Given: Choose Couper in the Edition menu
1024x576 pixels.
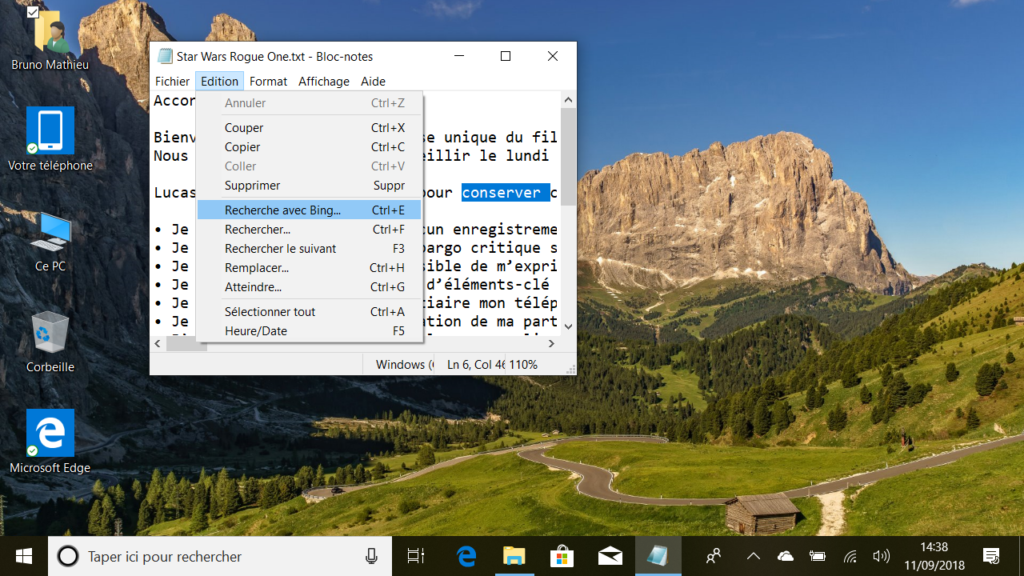Looking at the screenshot, I should [310, 128].
